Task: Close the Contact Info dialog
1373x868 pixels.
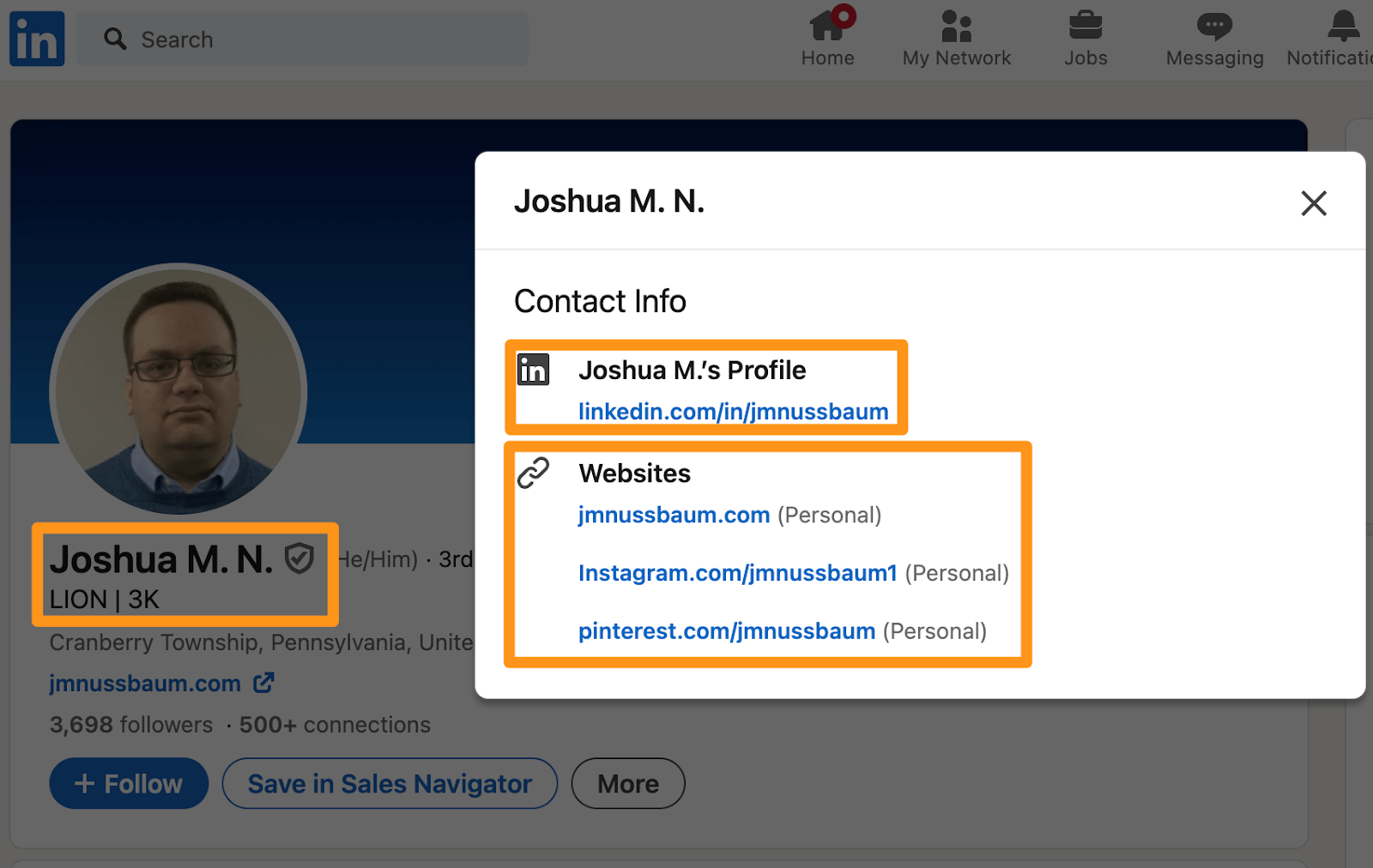Action: (1313, 203)
